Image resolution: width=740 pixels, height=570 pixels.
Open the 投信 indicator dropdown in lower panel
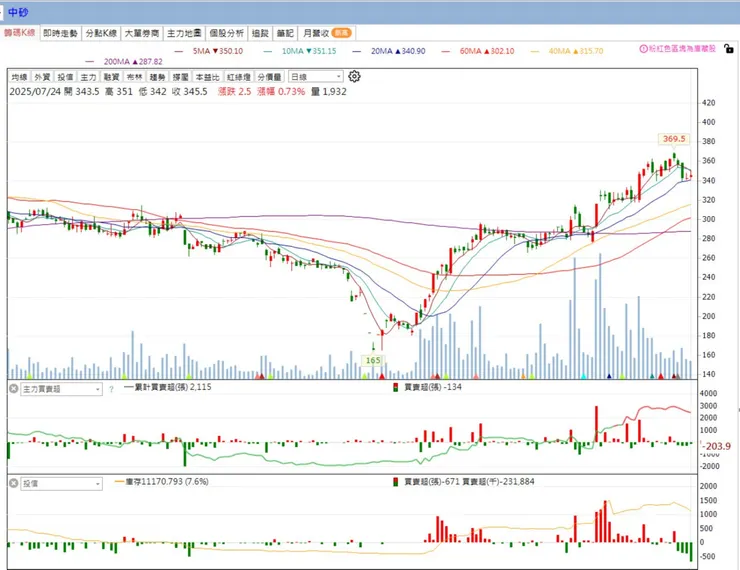pyautogui.click(x=61, y=484)
